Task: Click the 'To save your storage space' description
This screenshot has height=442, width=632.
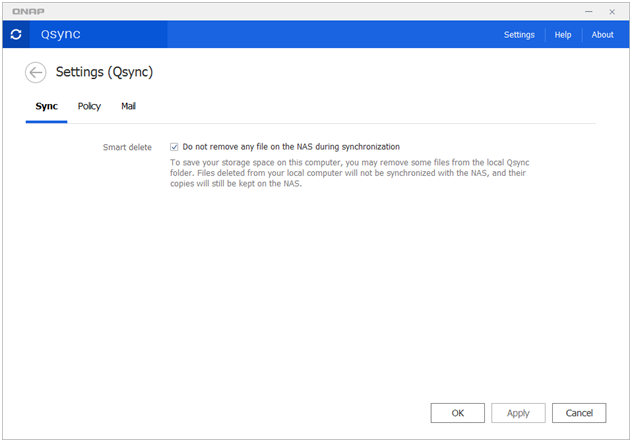Action: coord(349,173)
